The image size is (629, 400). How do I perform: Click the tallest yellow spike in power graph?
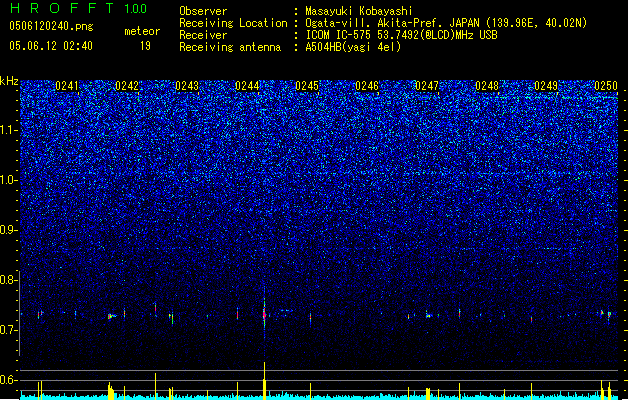click(264, 380)
